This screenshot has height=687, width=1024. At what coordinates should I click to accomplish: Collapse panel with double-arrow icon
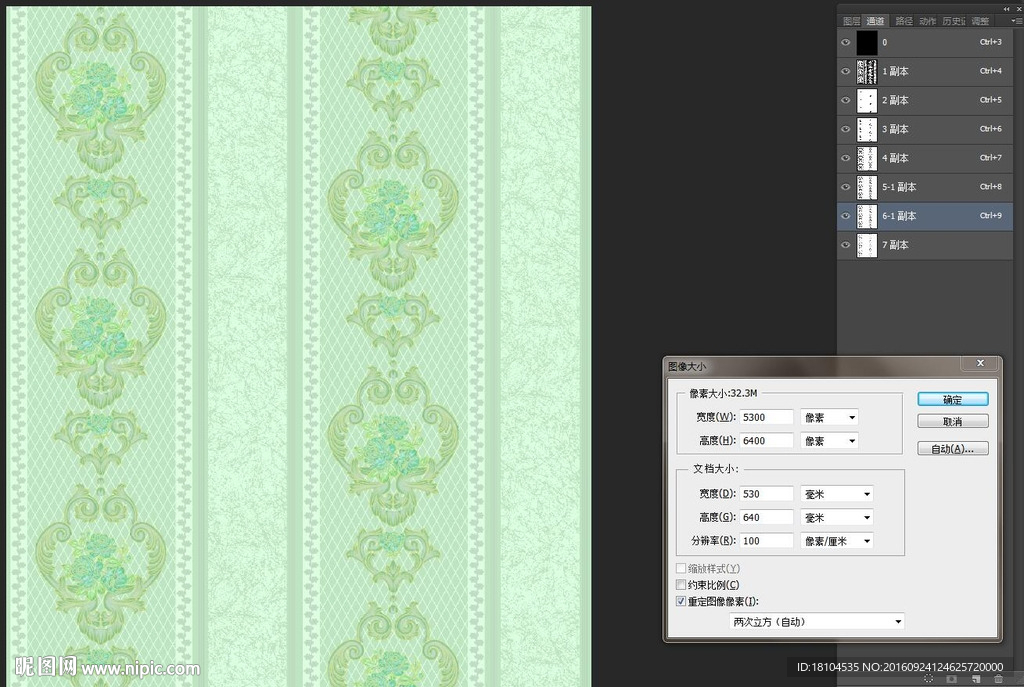click(x=1007, y=8)
